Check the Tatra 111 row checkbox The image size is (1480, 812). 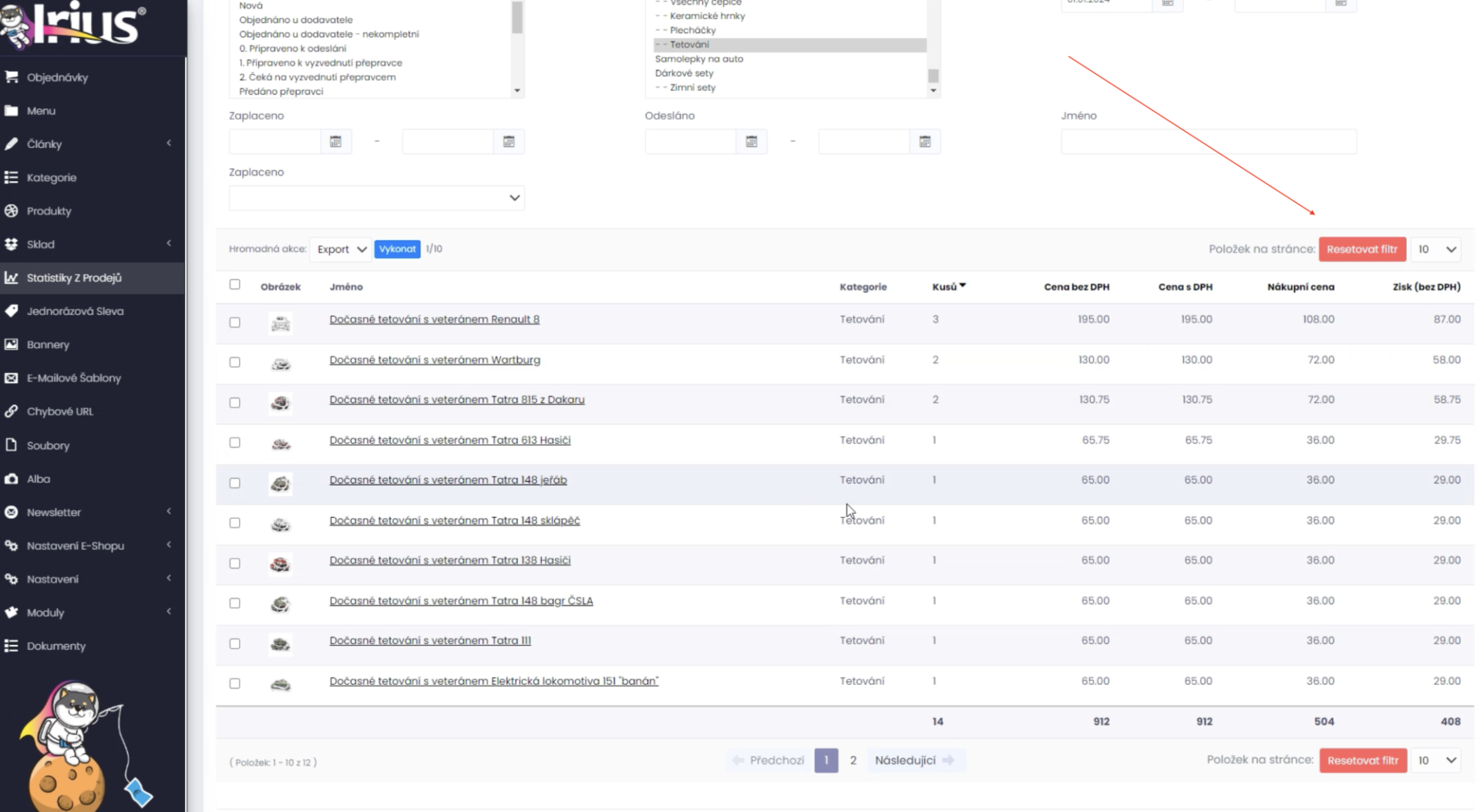235,643
